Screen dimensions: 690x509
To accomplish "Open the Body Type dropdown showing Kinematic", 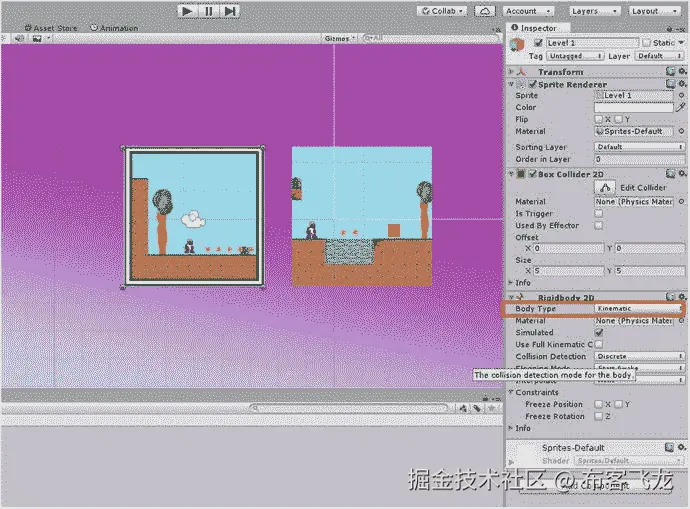I will [x=638, y=309].
